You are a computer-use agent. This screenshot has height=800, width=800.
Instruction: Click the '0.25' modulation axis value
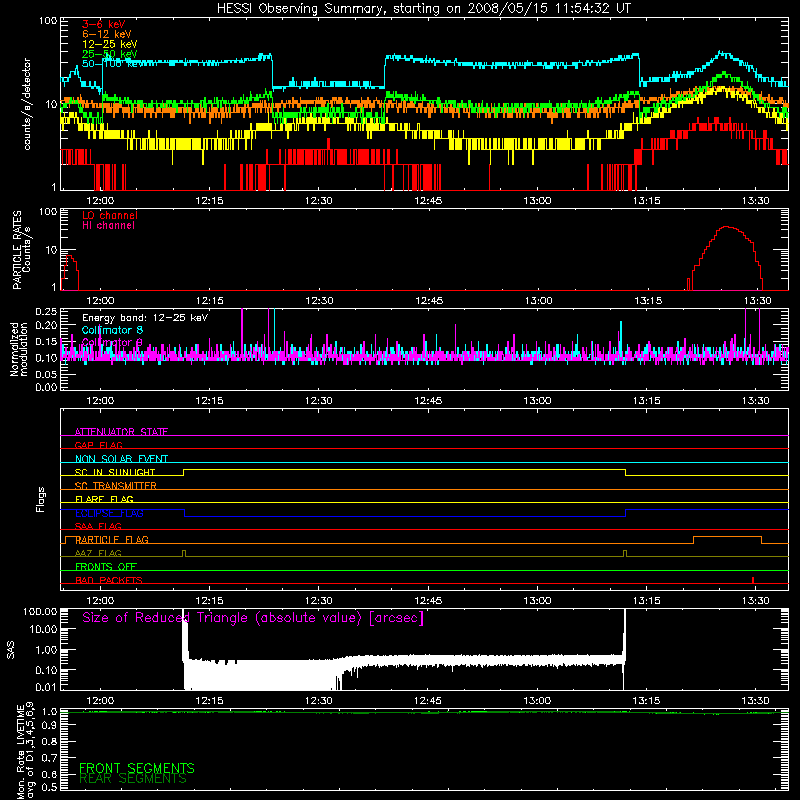[46, 312]
